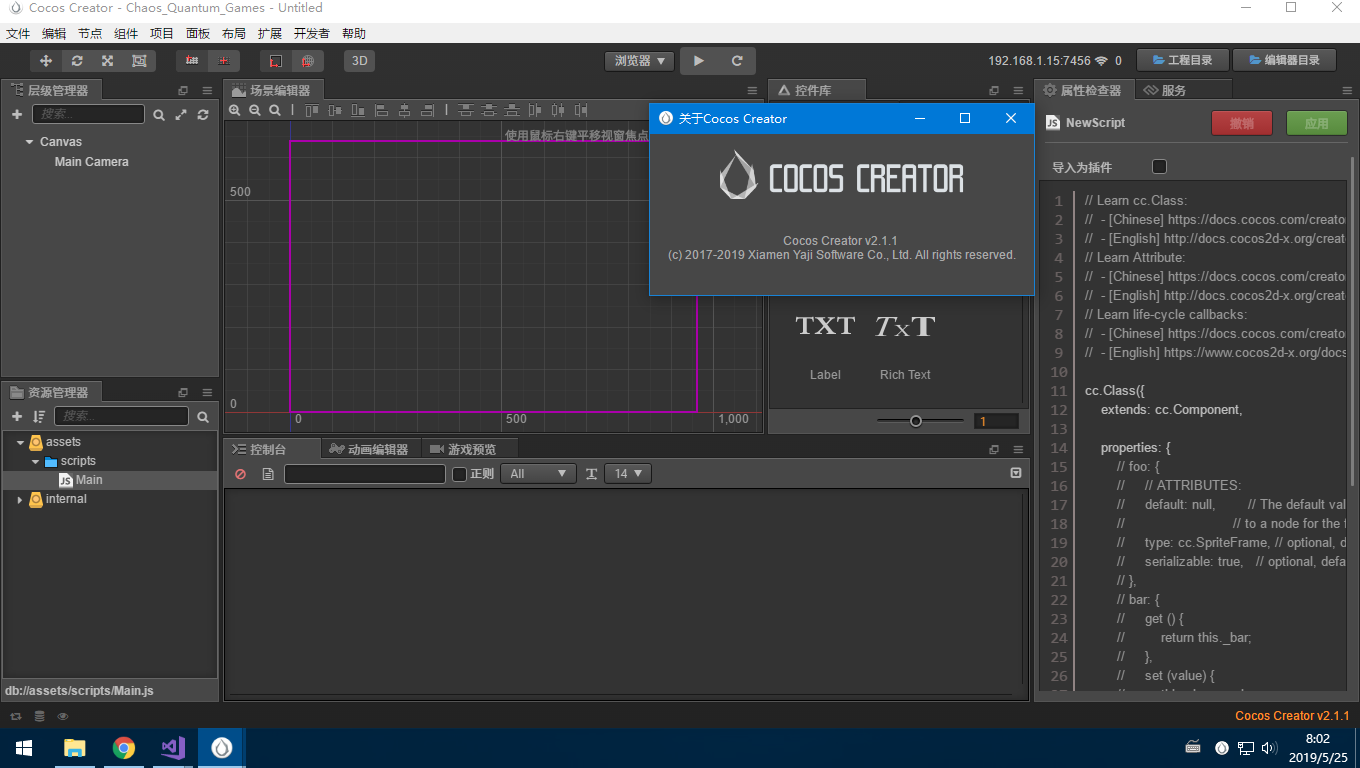Reset scene editor zoom
This screenshot has height=768, width=1360.
pyautogui.click(x=275, y=111)
